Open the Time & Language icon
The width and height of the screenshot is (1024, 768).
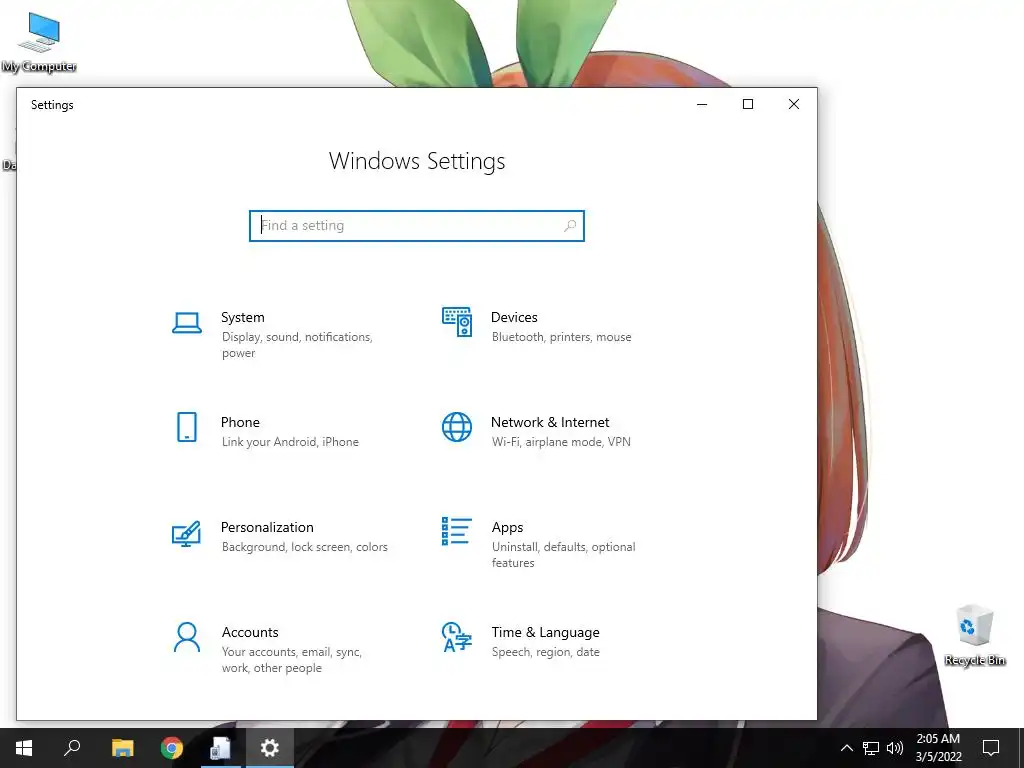click(457, 637)
